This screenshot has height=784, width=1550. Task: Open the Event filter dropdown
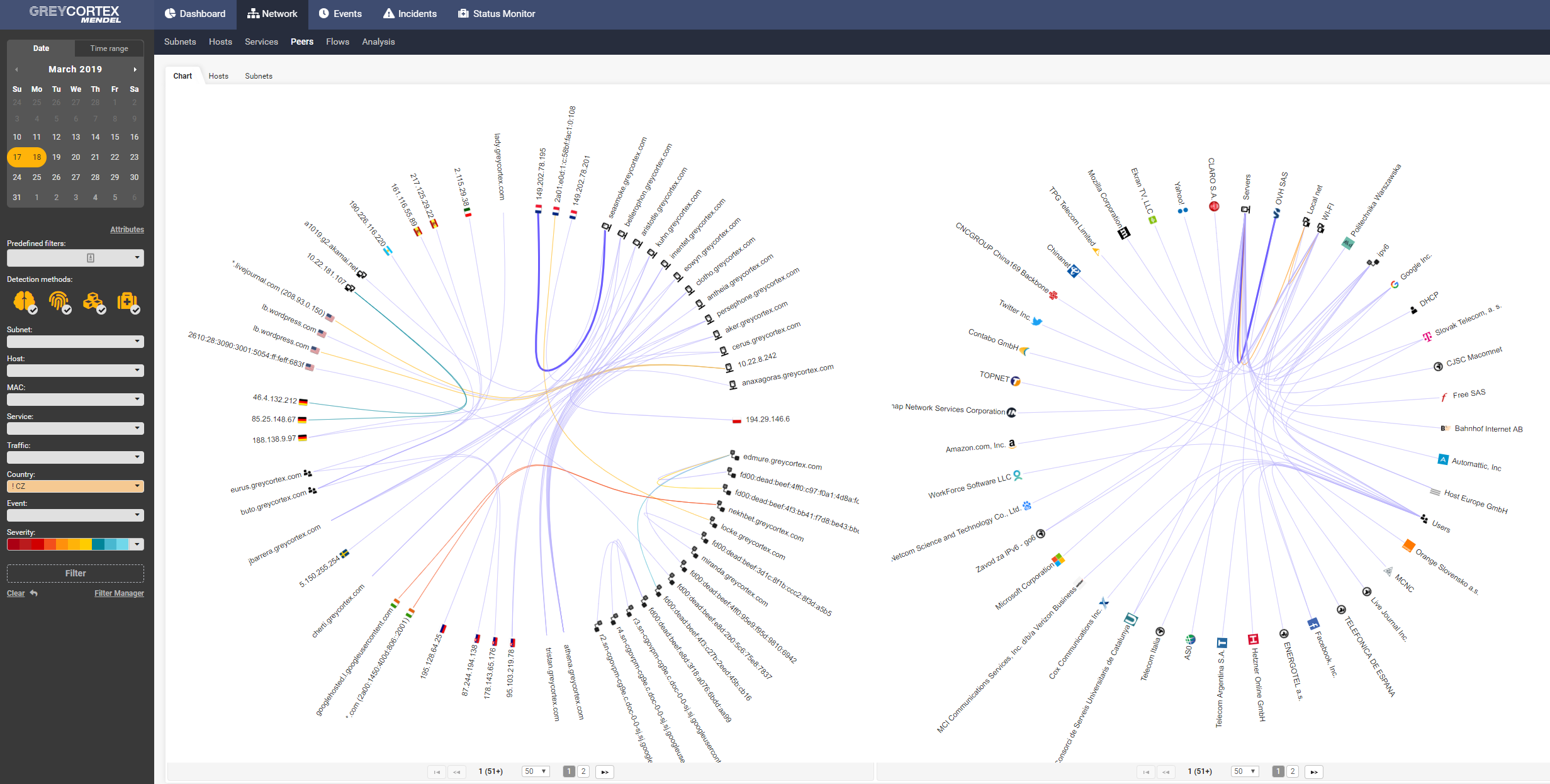pos(76,515)
